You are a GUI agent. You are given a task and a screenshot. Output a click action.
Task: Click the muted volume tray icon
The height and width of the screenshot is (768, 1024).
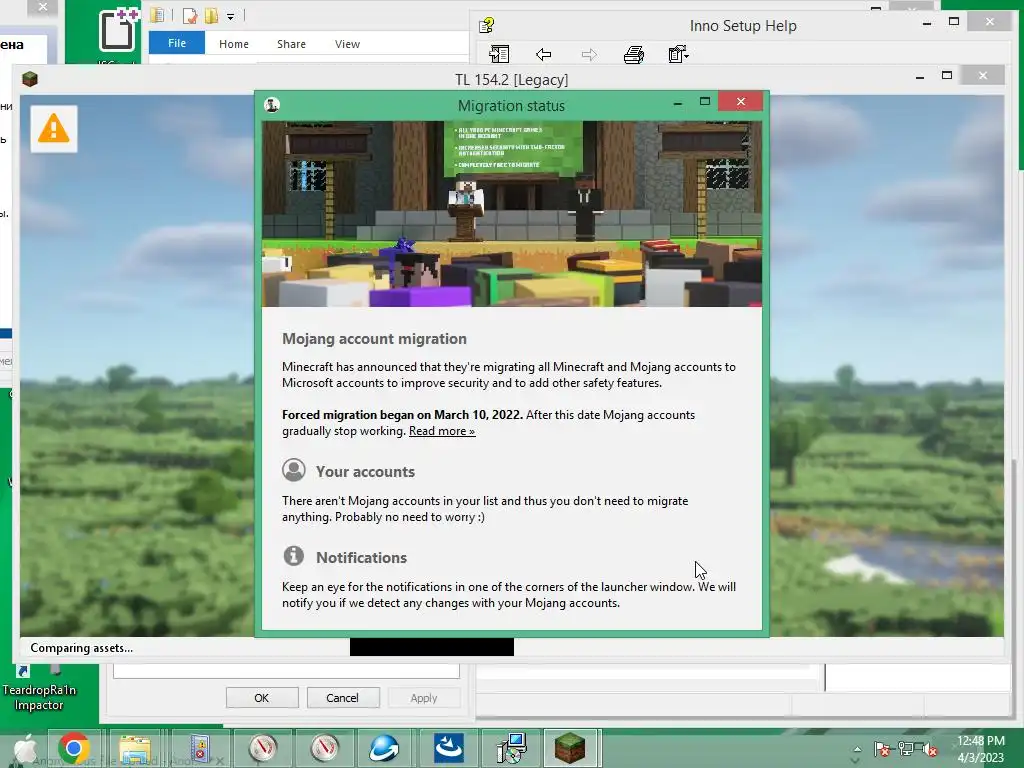[x=930, y=750]
